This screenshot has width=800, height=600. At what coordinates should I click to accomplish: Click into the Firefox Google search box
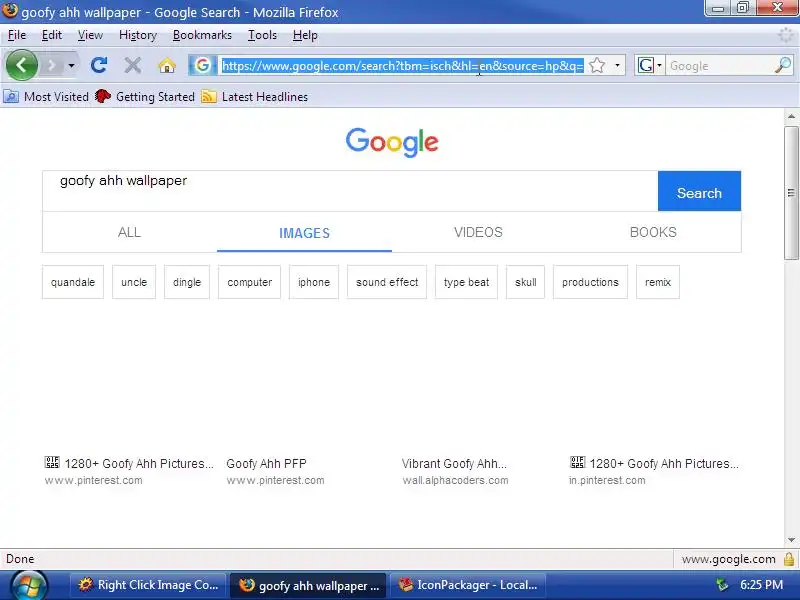click(x=718, y=66)
